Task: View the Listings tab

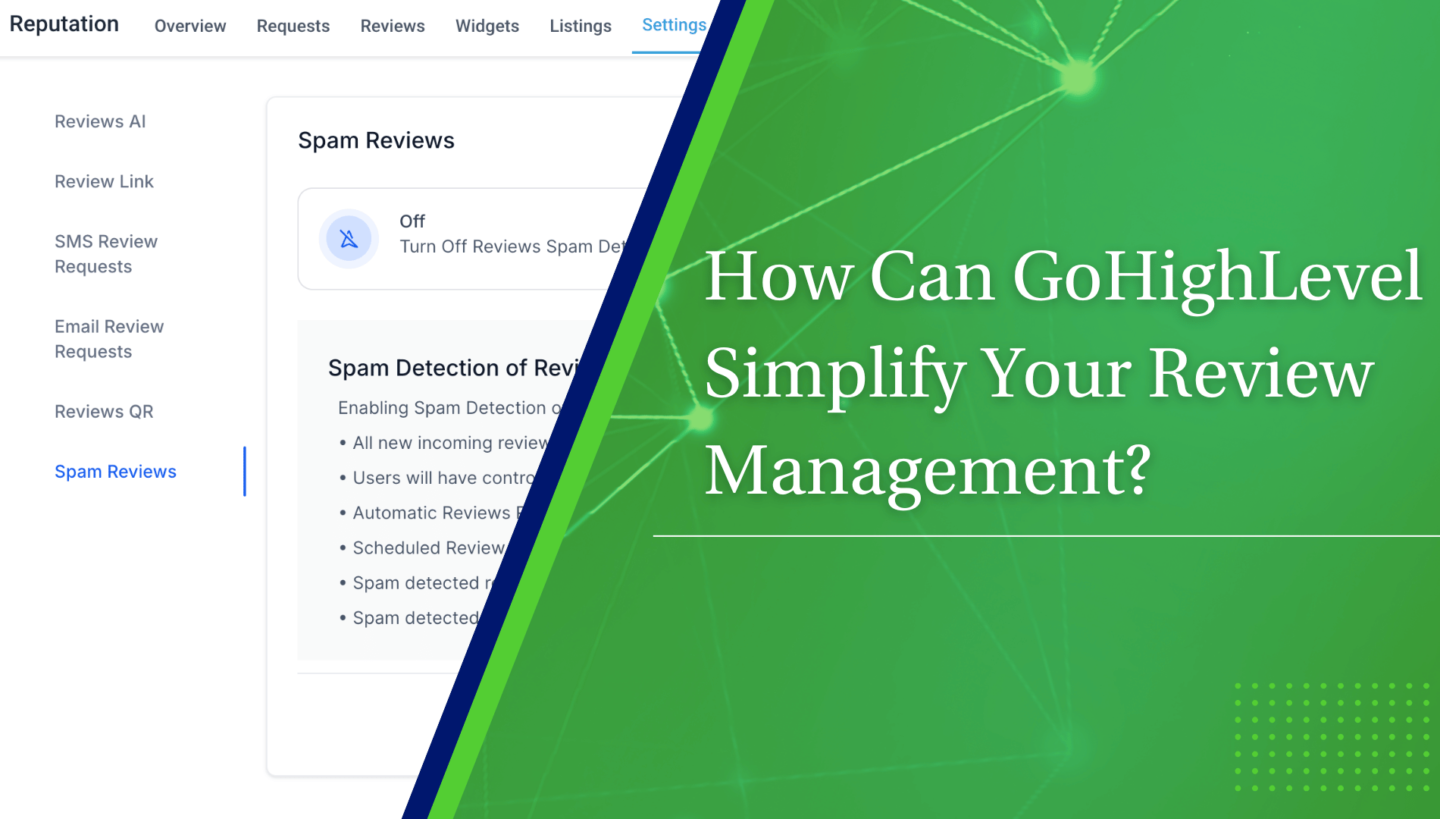Action: tap(580, 26)
